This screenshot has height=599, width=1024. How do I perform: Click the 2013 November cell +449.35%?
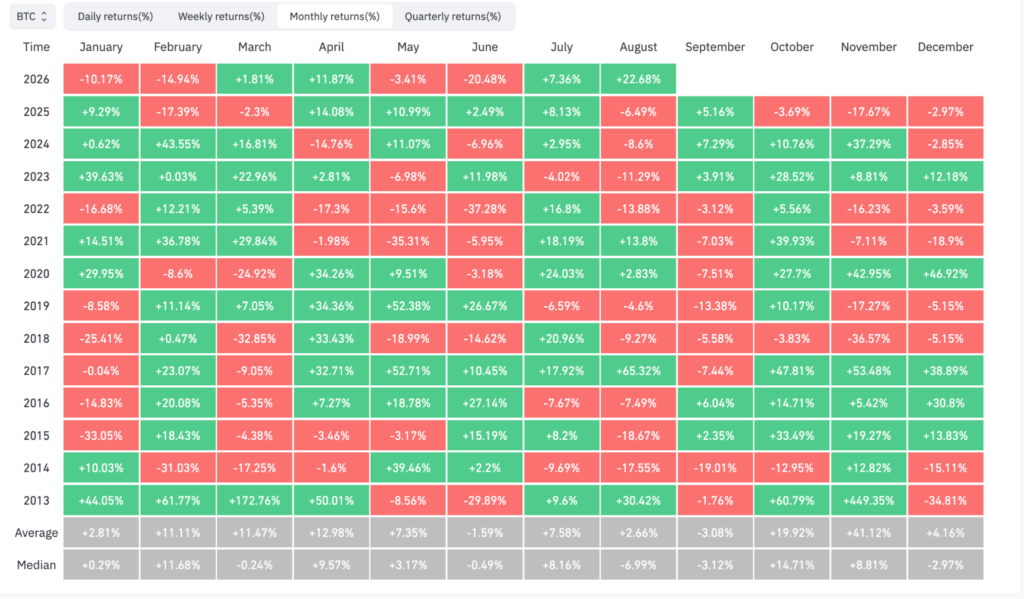pos(869,500)
